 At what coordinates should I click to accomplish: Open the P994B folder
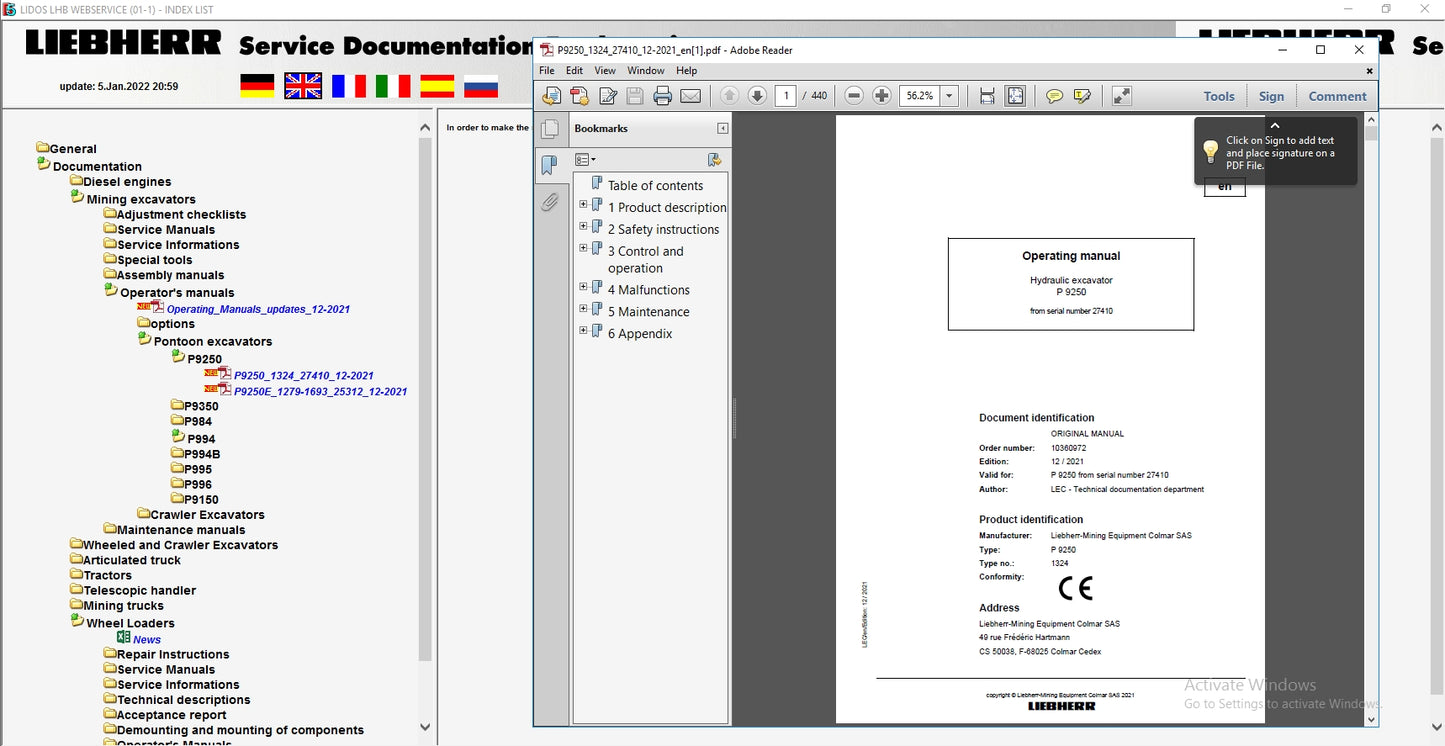point(202,455)
